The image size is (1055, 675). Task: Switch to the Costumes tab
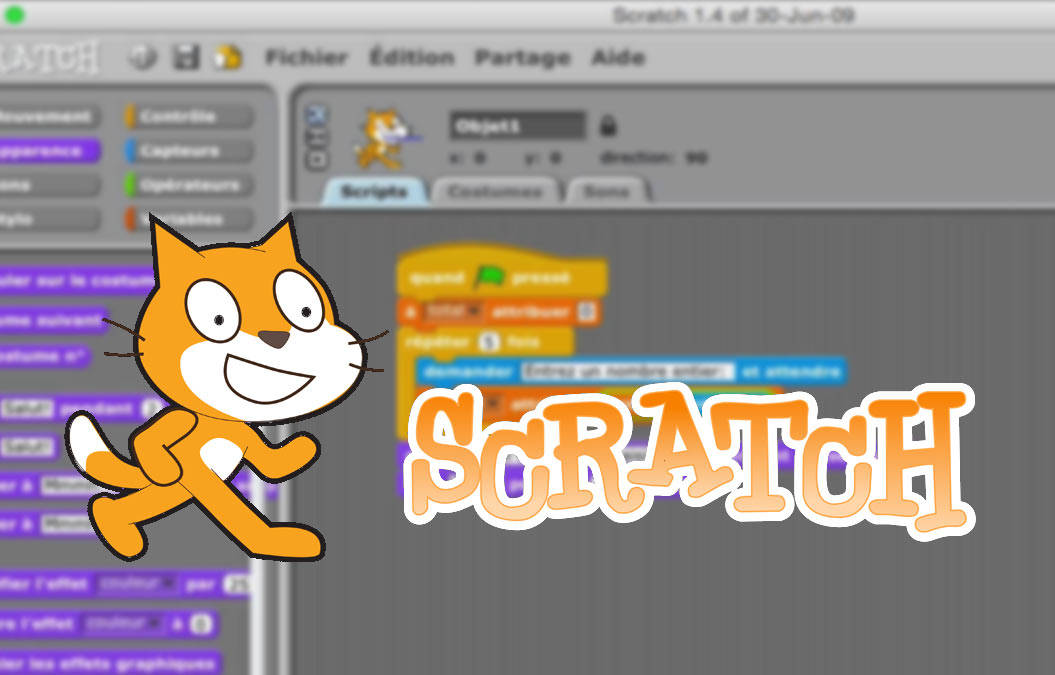tap(495, 192)
